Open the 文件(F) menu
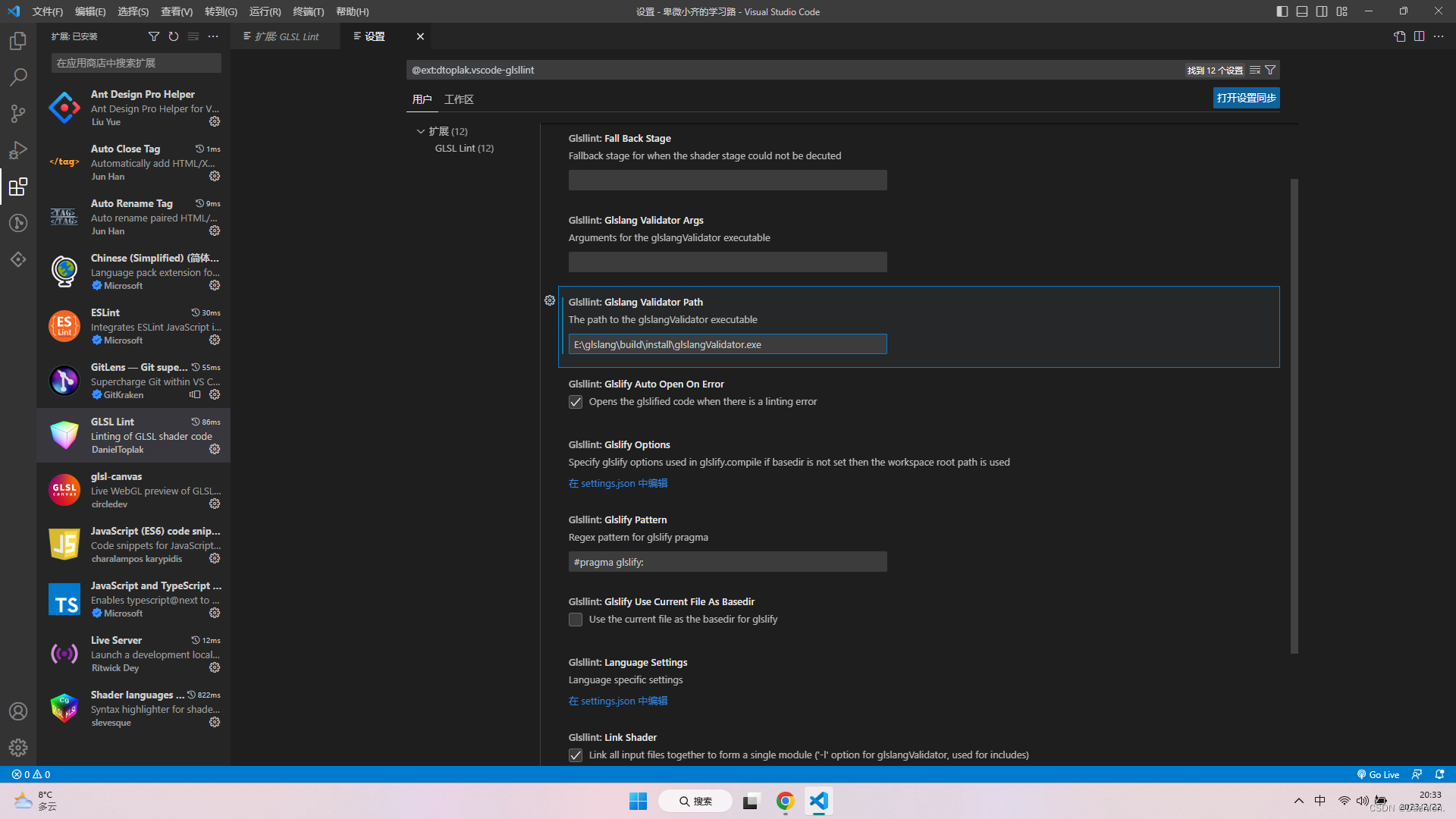This screenshot has width=1456, height=819. pos(48,11)
